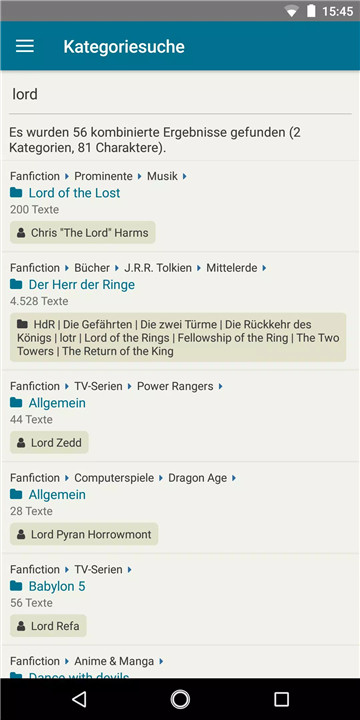Tap the Computerspiele breadcrumb

tap(114, 478)
